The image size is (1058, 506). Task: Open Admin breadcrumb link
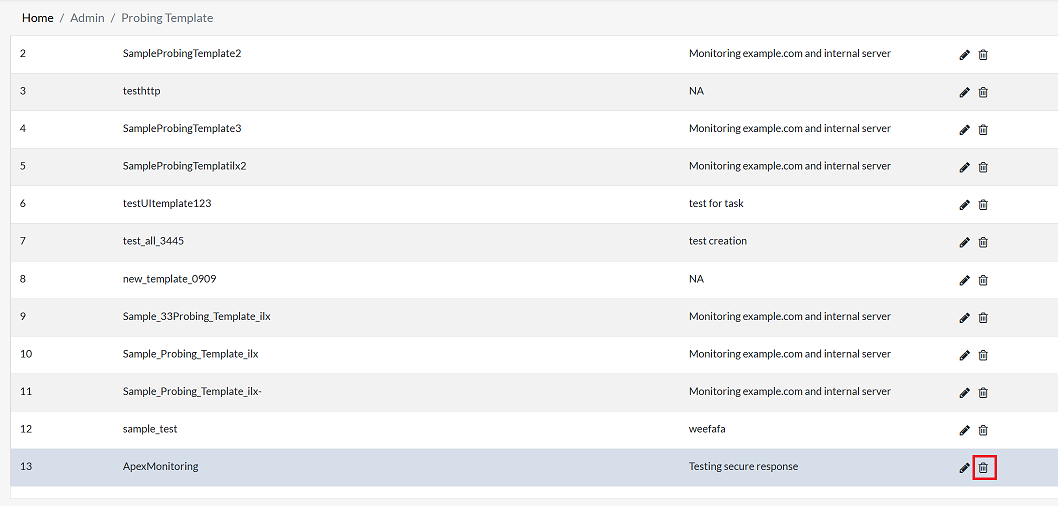click(x=87, y=18)
